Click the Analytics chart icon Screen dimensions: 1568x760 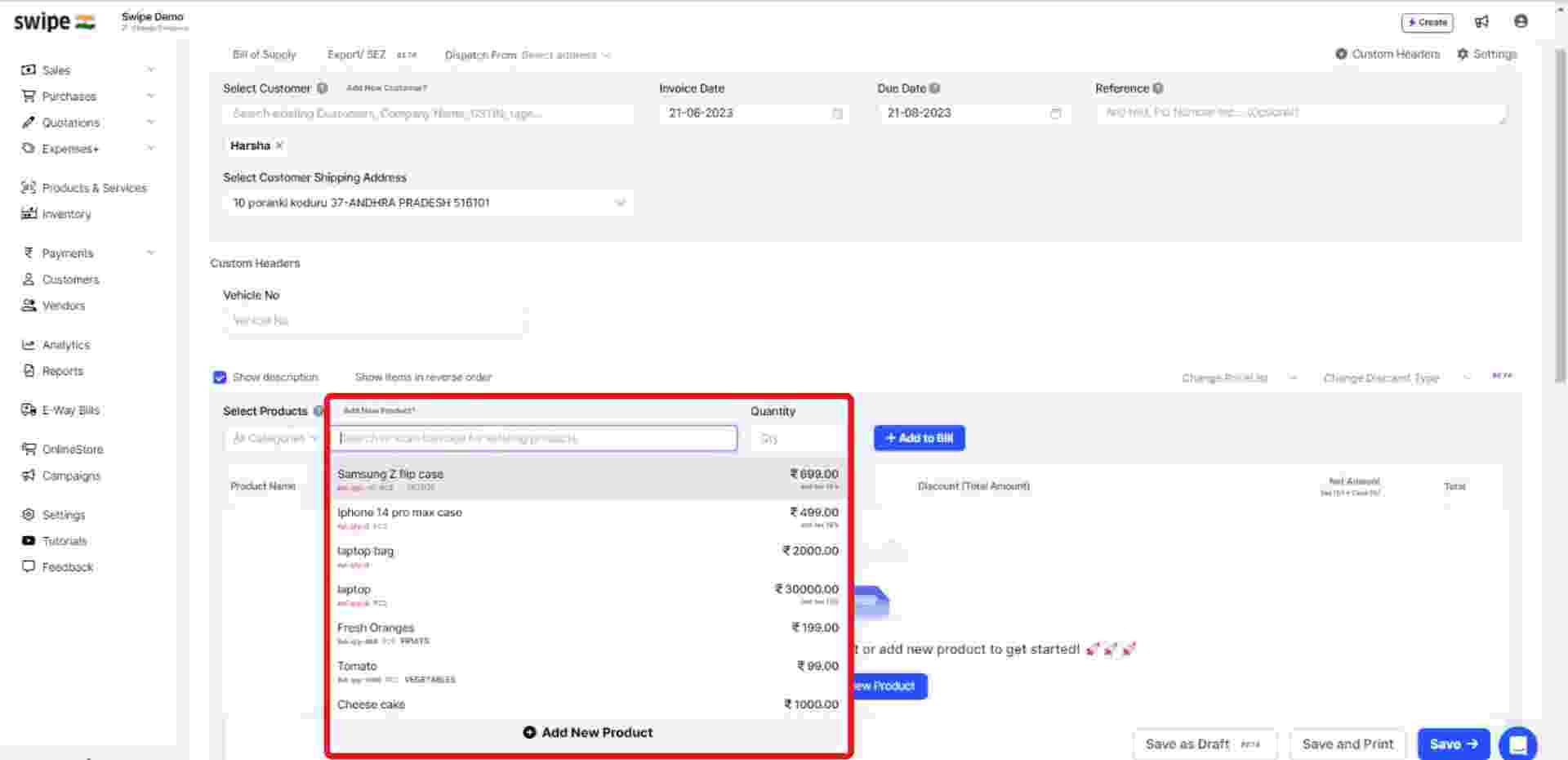[x=29, y=345]
